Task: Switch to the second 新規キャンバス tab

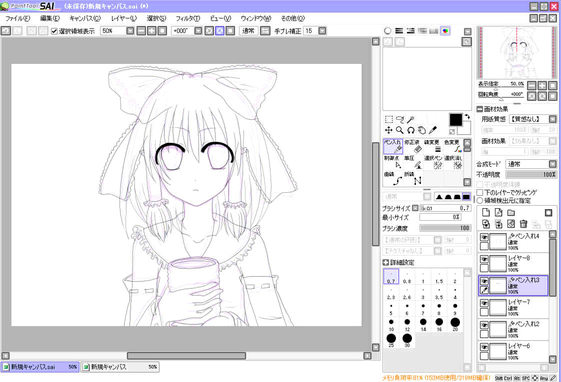Action: pos(120,367)
